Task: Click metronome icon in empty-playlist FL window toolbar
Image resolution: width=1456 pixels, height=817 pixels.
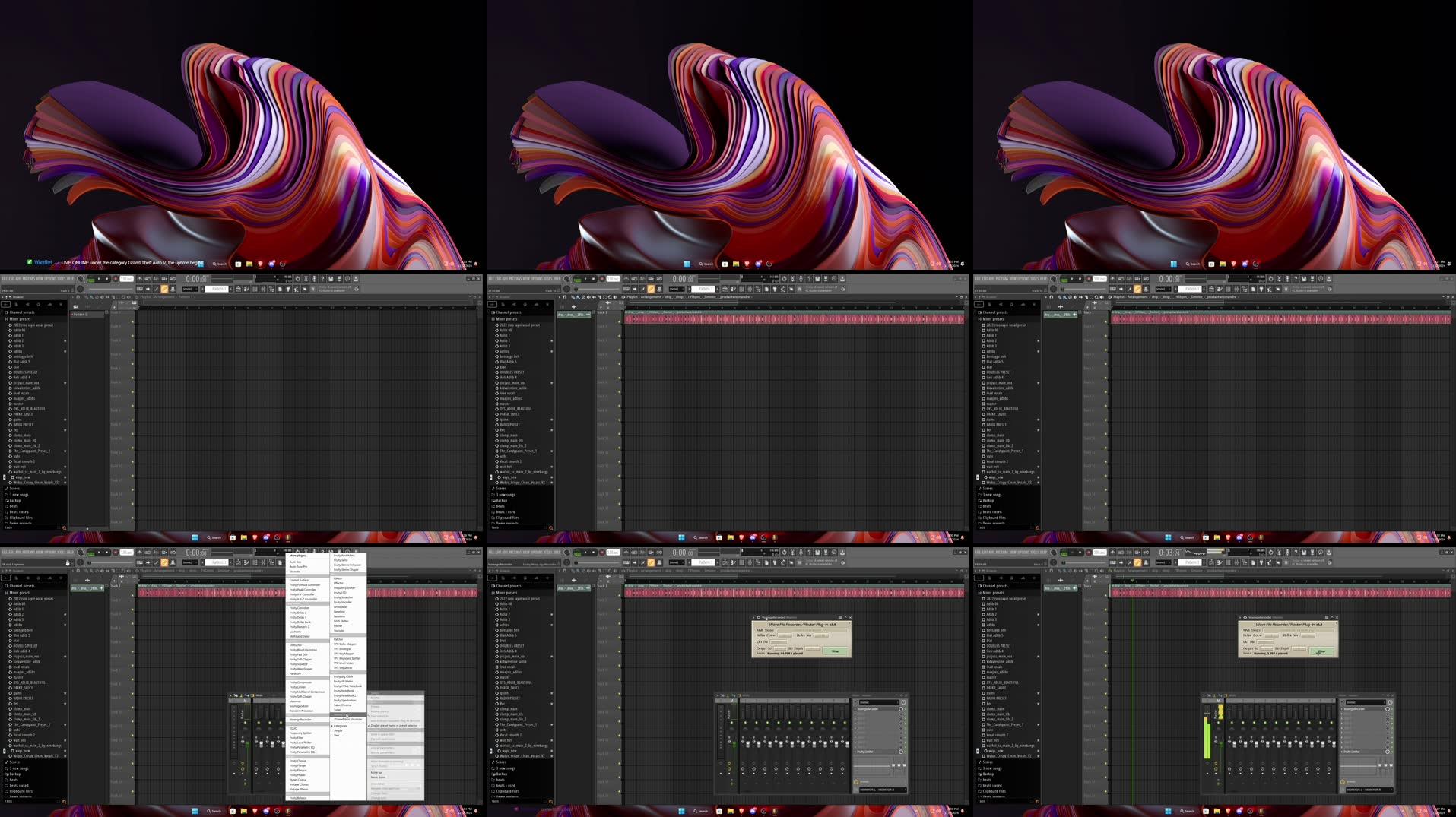Action: [x=139, y=278]
